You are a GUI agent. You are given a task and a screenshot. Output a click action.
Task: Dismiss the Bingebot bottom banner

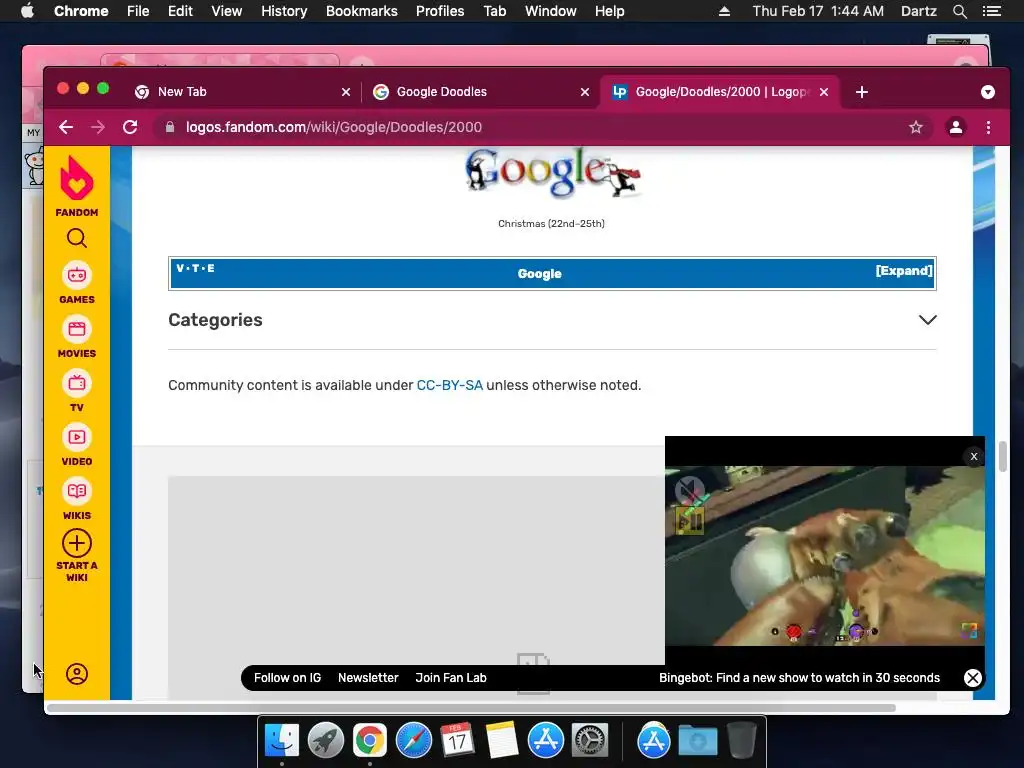[972, 678]
